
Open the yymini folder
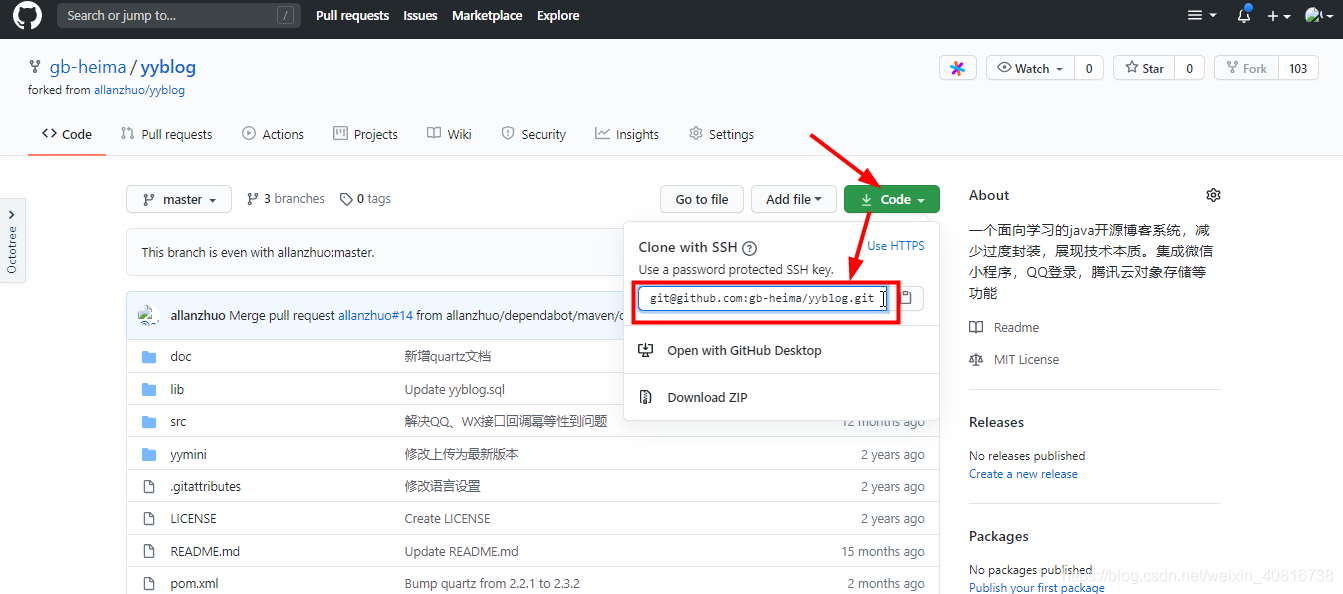pos(188,454)
